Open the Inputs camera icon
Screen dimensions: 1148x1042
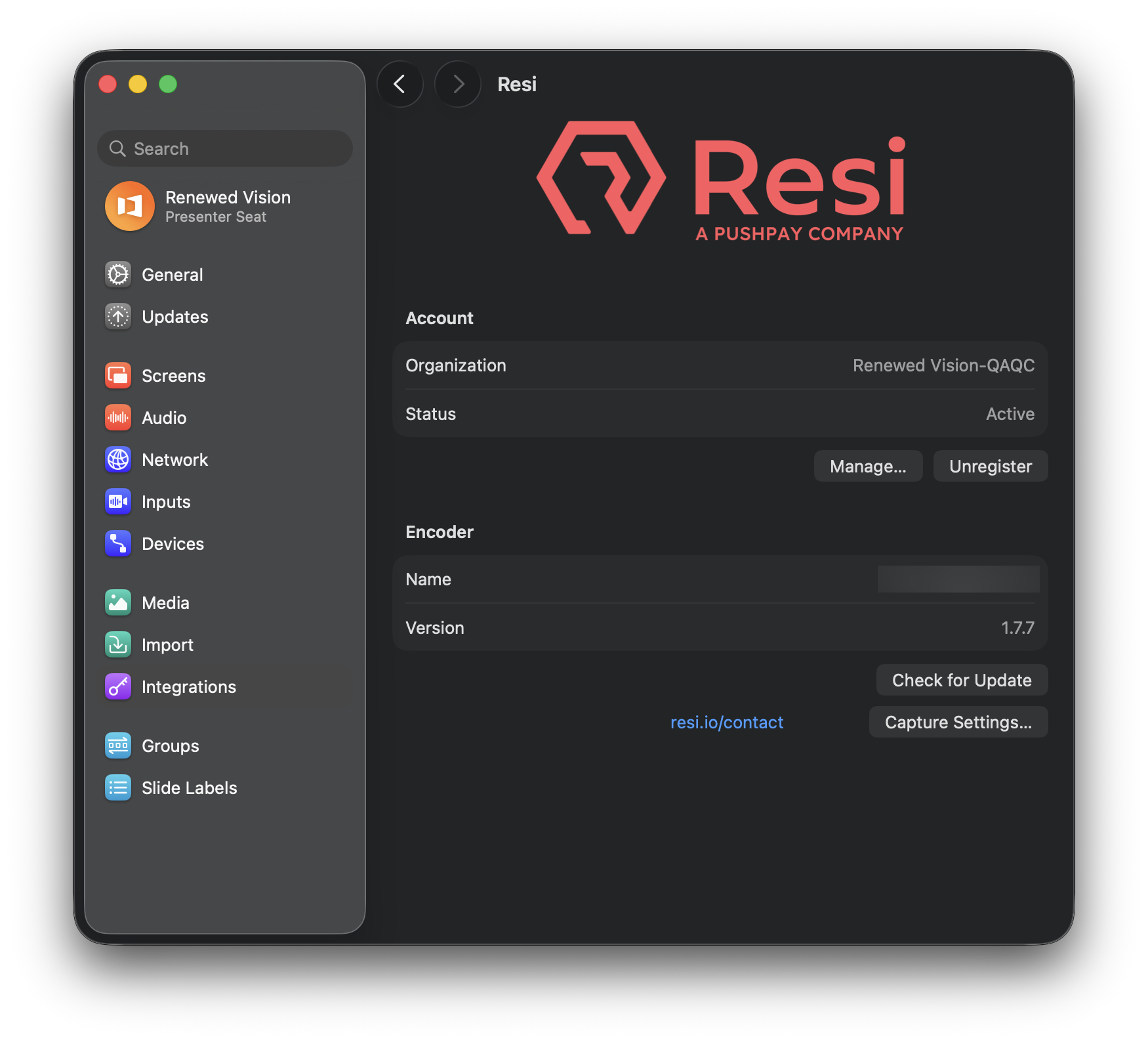[x=118, y=501]
